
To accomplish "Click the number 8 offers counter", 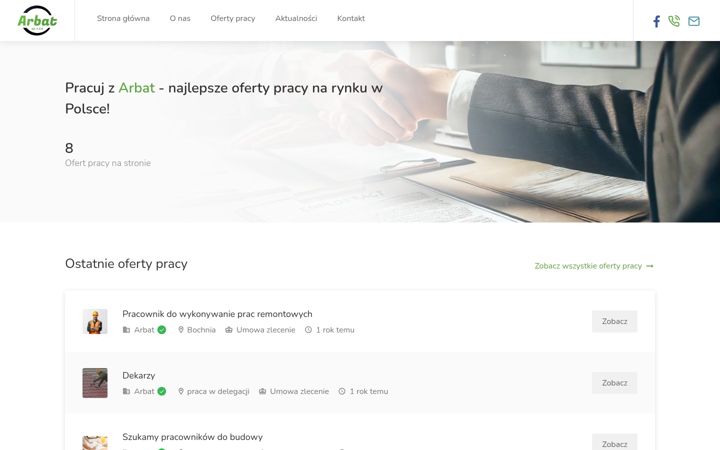I will (x=69, y=148).
